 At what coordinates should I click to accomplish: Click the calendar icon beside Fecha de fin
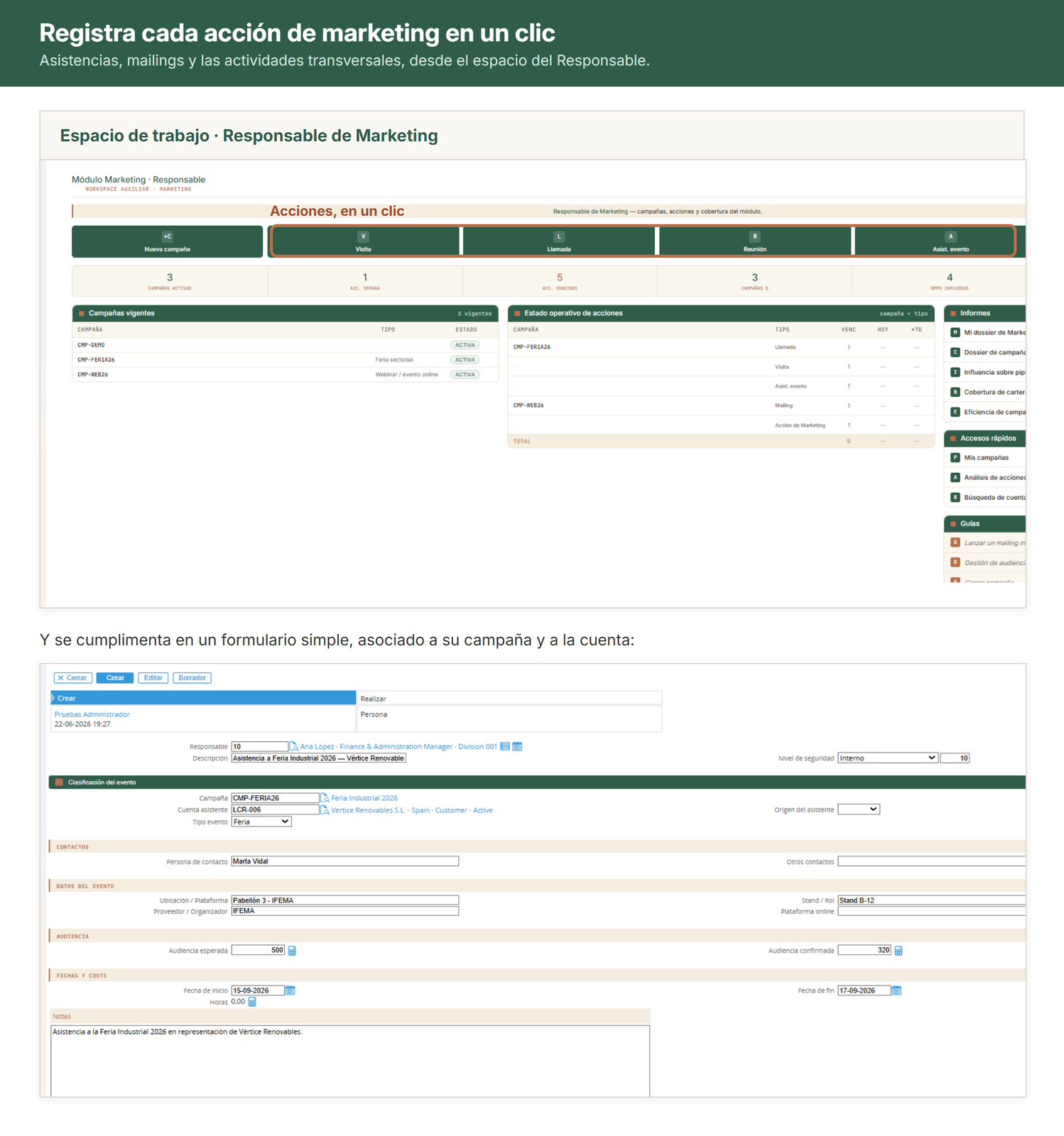coord(897,990)
